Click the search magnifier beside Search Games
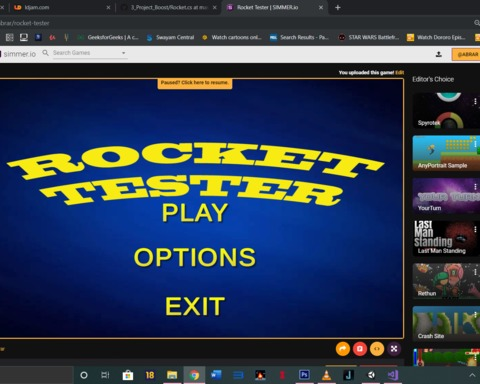Viewport: 480px width, 384px height. click(x=46, y=53)
